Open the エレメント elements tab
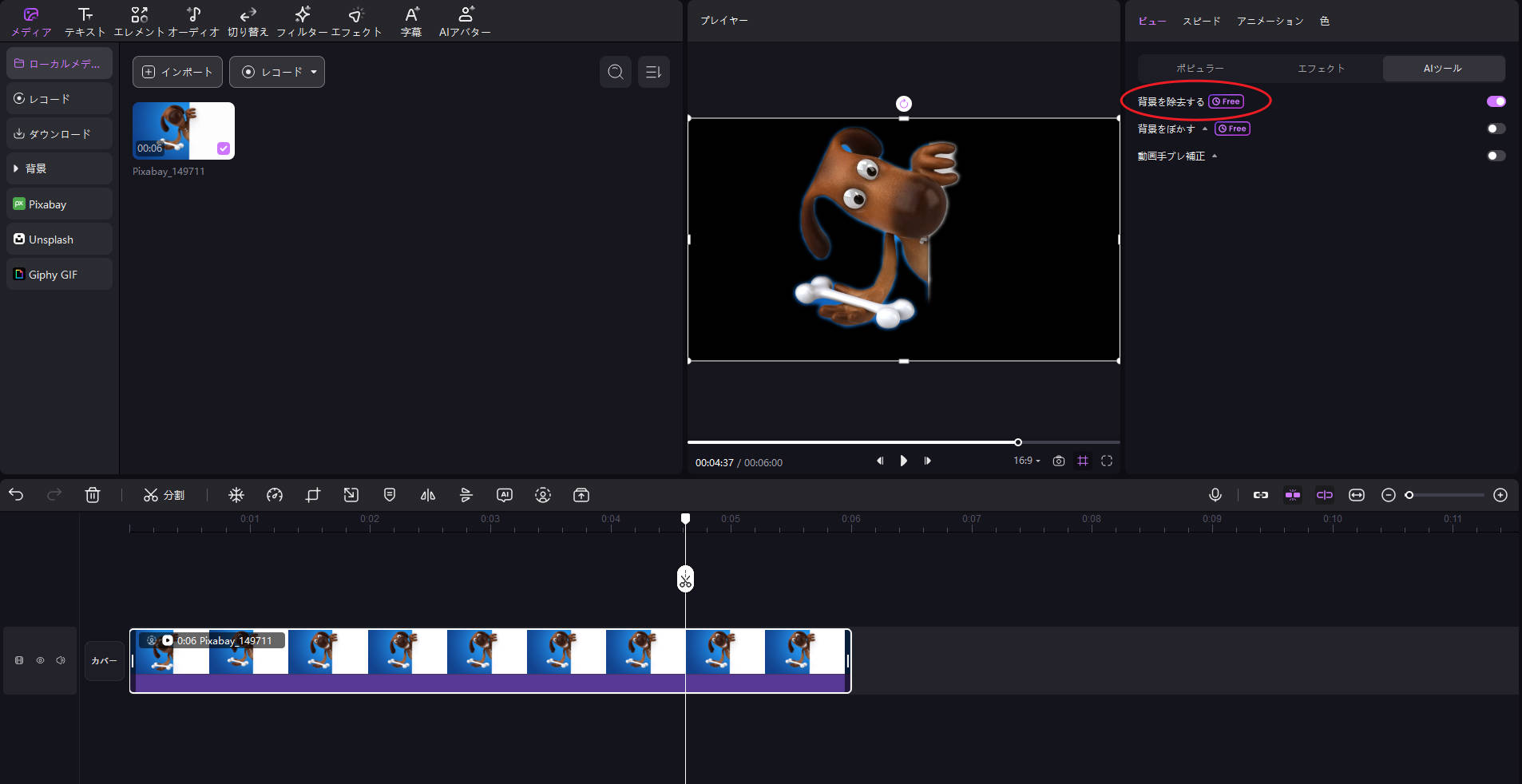 (x=139, y=22)
